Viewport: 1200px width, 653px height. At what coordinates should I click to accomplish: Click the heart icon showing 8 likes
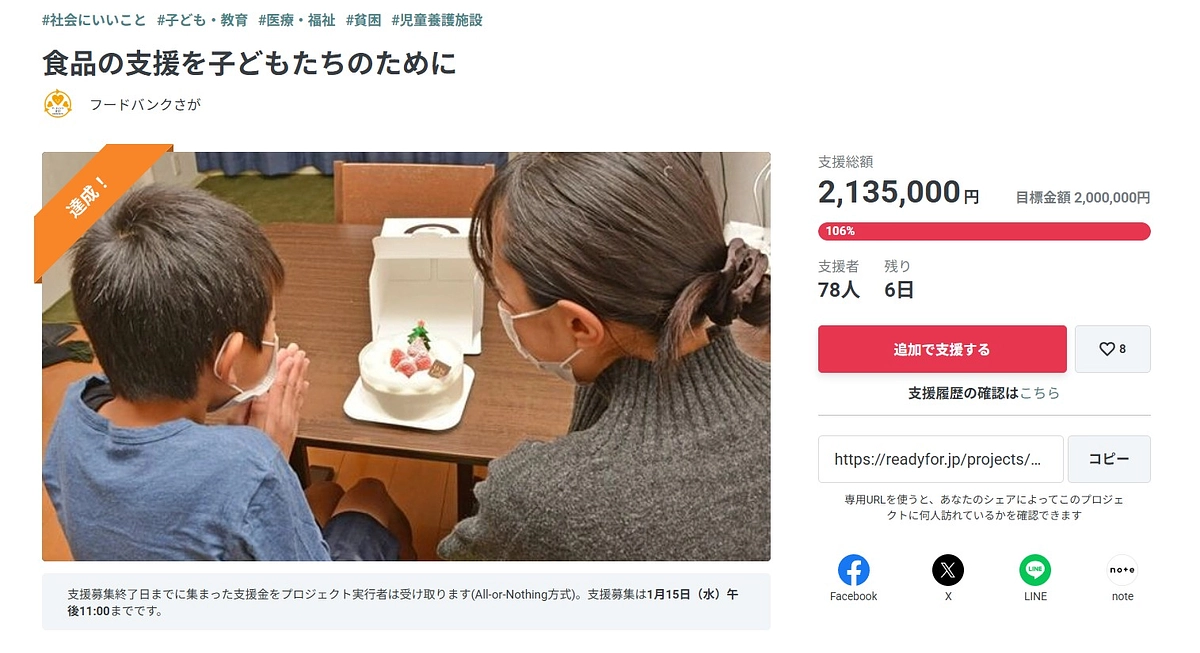tap(1112, 349)
